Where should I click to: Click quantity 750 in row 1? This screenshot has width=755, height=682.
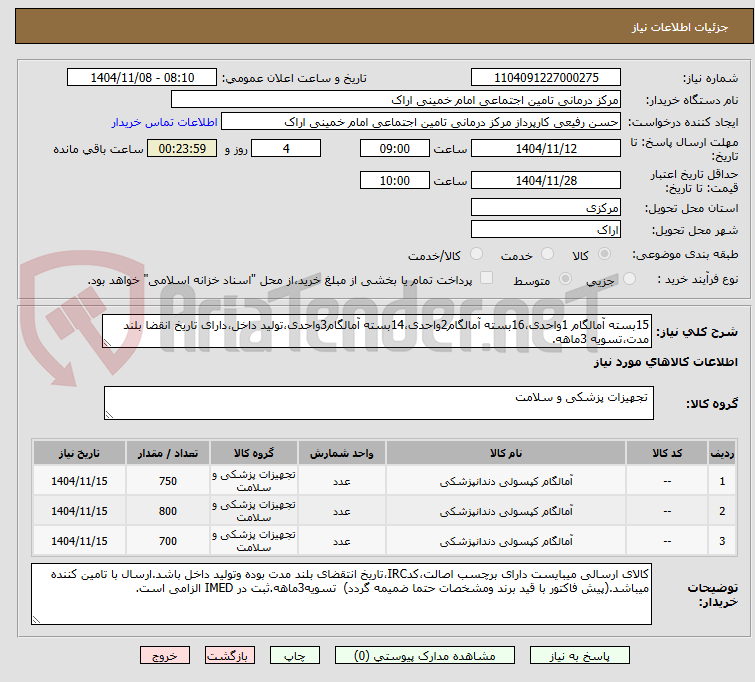click(x=168, y=481)
